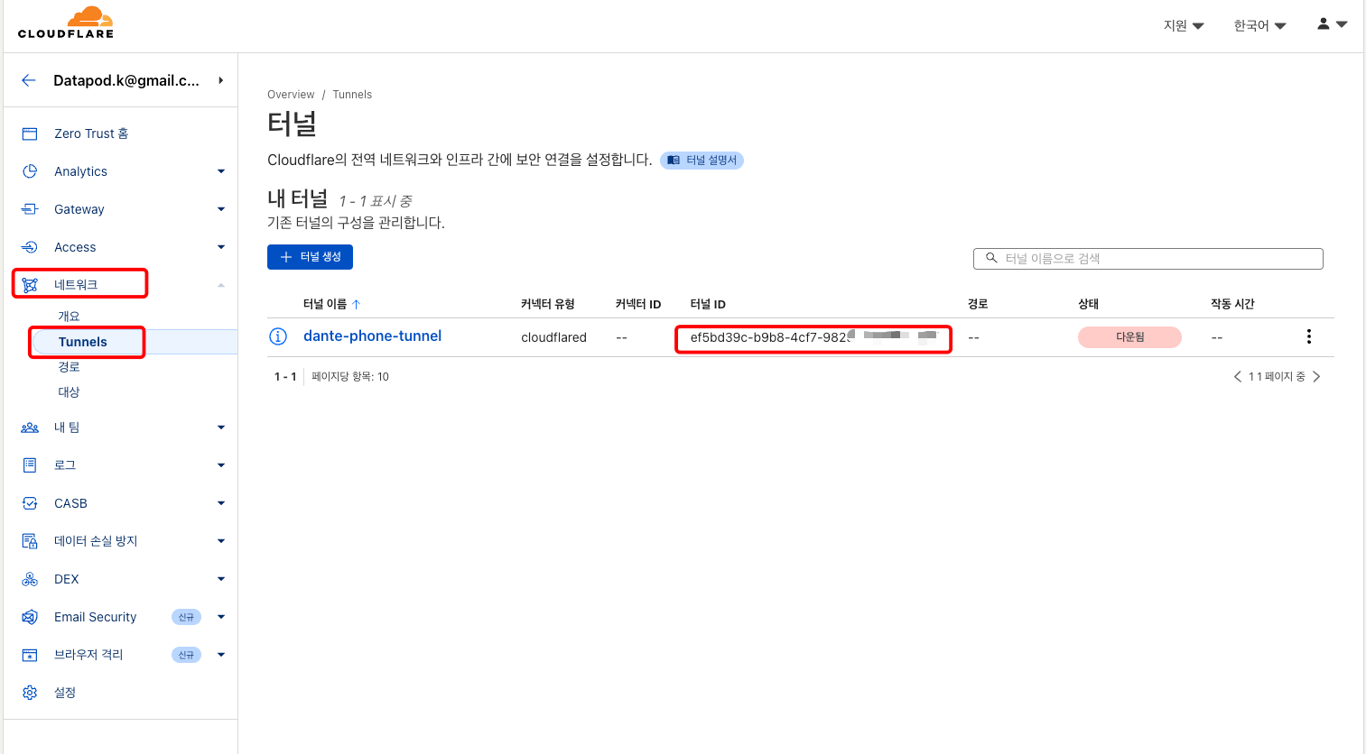Click the Zero Trust home icon
The width and height of the screenshot is (1366, 754).
tap(30, 133)
